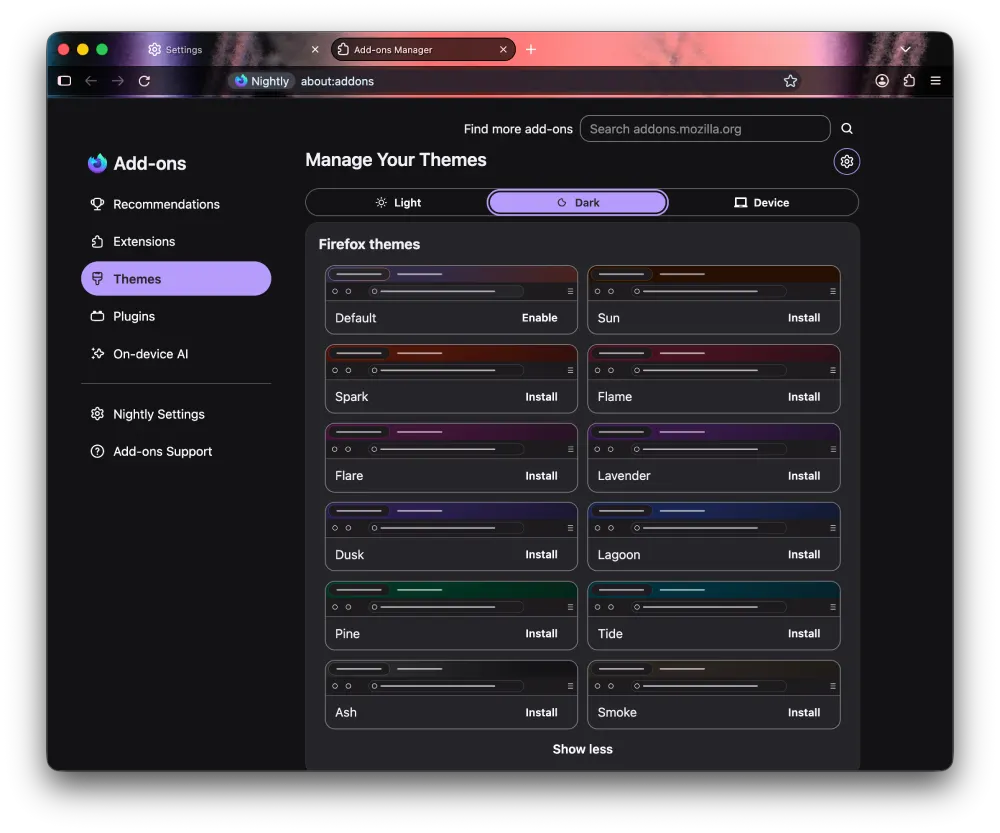This screenshot has width=1000, height=833.
Task: Reload the page with the refresh icon
Action: coord(145,81)
